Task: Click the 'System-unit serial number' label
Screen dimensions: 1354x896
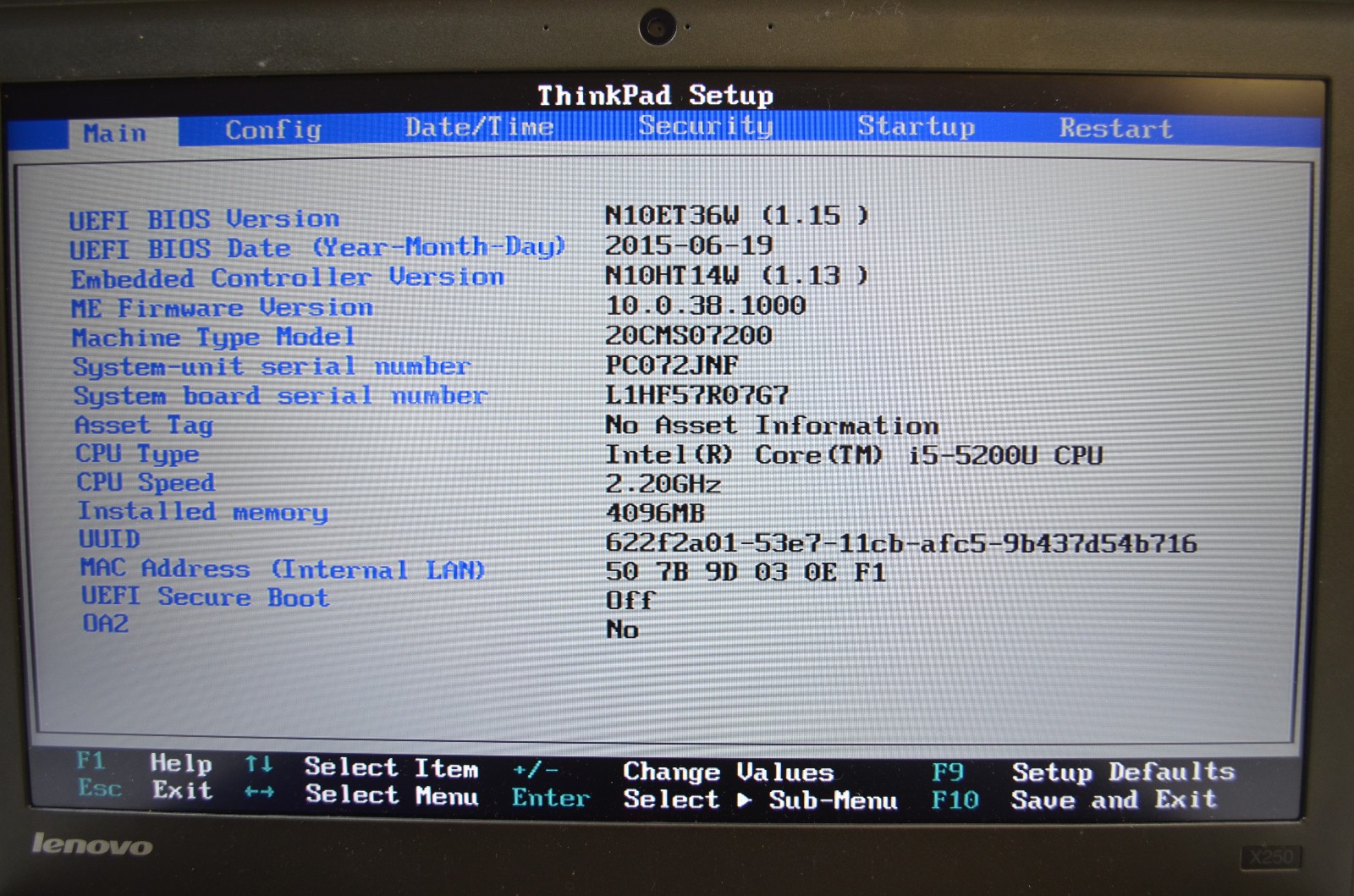Action: pos(272,367)
